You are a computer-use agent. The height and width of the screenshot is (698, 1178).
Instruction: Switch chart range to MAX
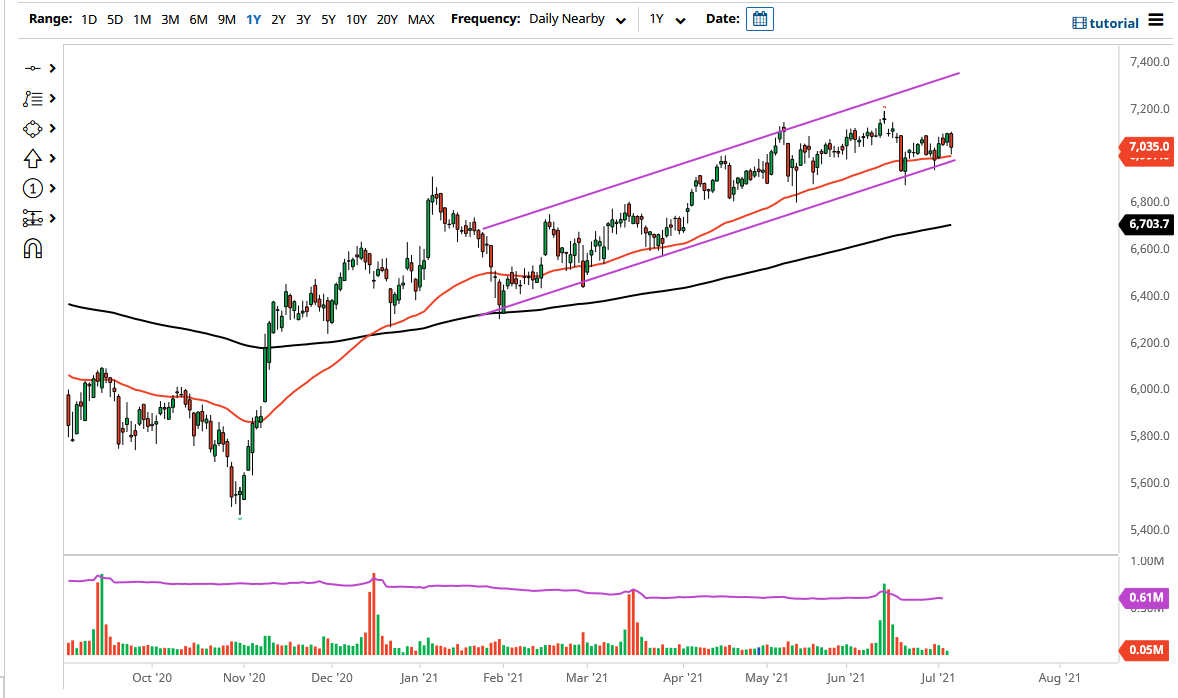pyautogui.click(x=422, y=18)
